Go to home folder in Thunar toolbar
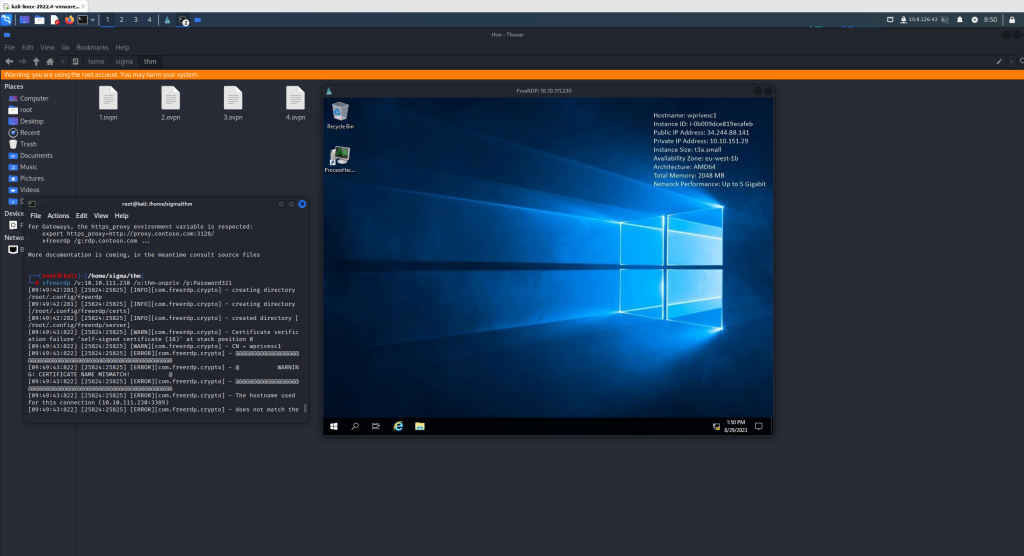The height and width of the screenshot is (556, 1024). (x=50, y=61)
